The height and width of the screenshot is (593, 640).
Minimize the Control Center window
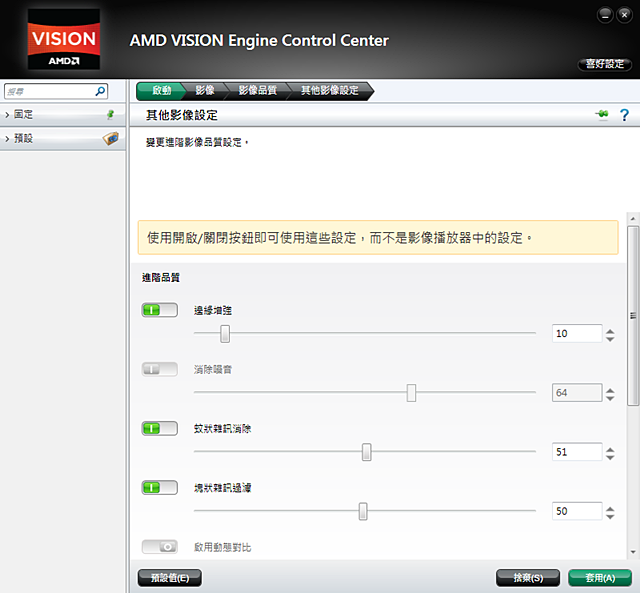(605, 15)
